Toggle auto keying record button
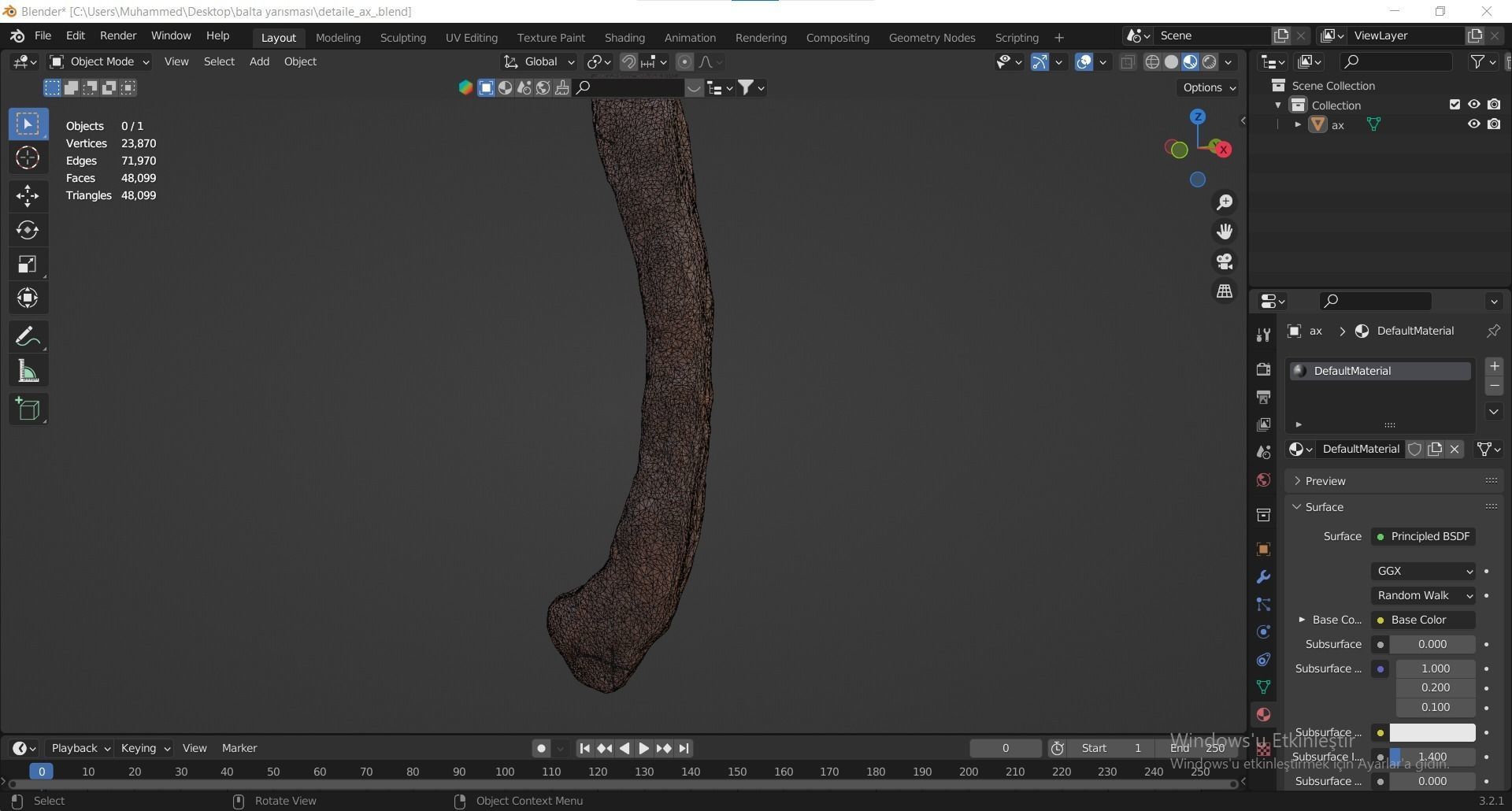The width and height of the screenshot is (1512, 811). tap(541, 749)
